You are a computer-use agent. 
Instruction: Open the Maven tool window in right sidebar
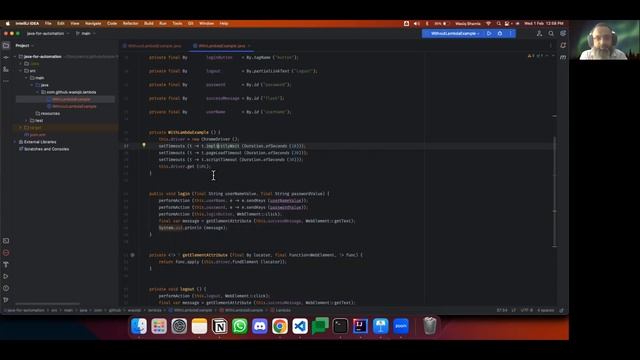563,58
